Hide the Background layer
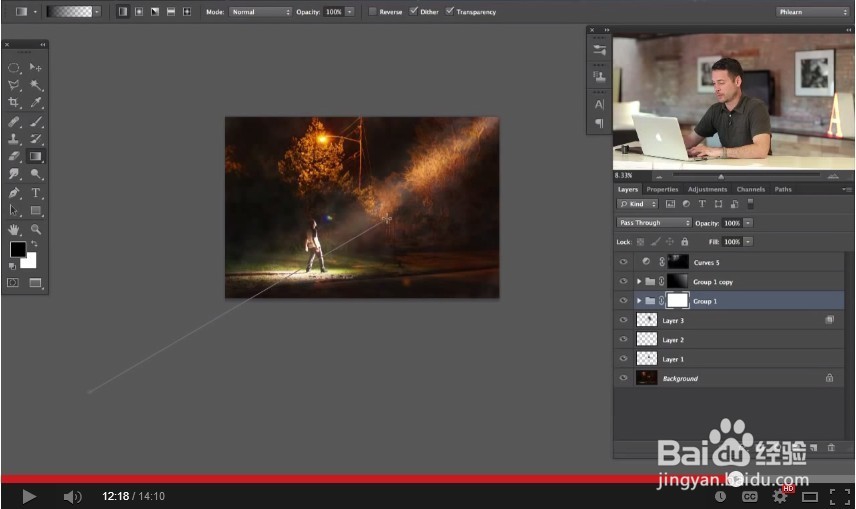856x509 pixels. click(x=623, y=378)
